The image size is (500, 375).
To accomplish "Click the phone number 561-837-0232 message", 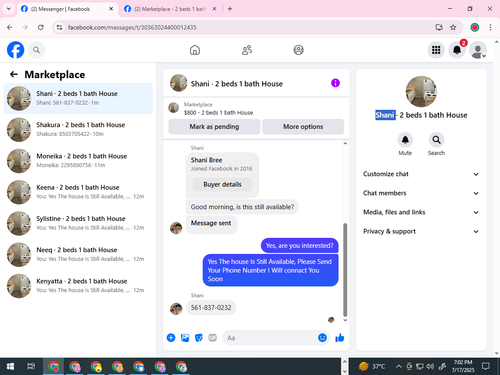I will click(x=211, y=307).
